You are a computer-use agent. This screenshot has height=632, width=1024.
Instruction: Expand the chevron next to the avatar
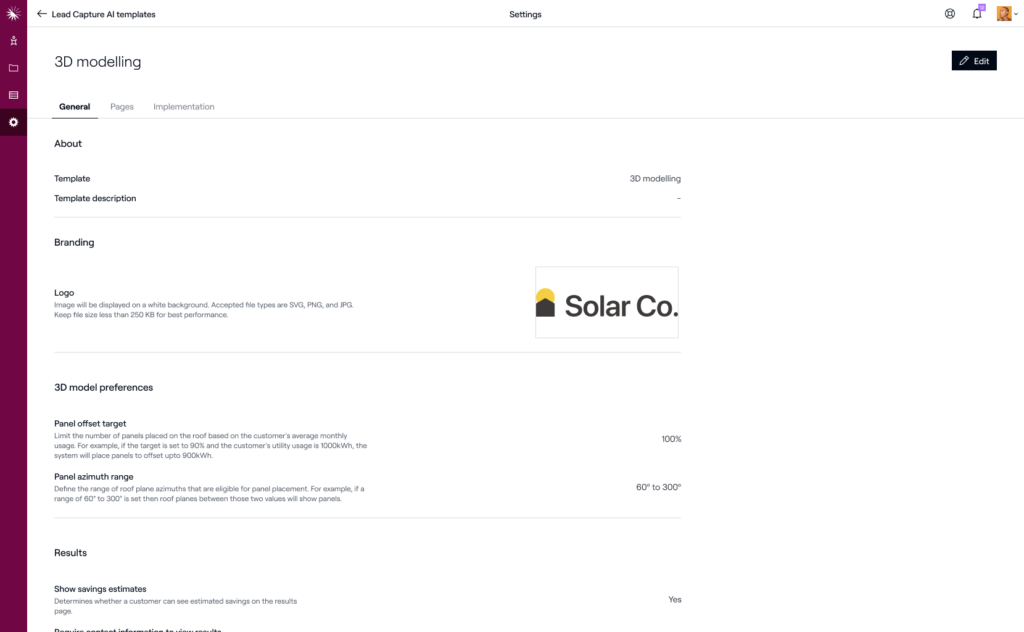tap(1016, 14)
